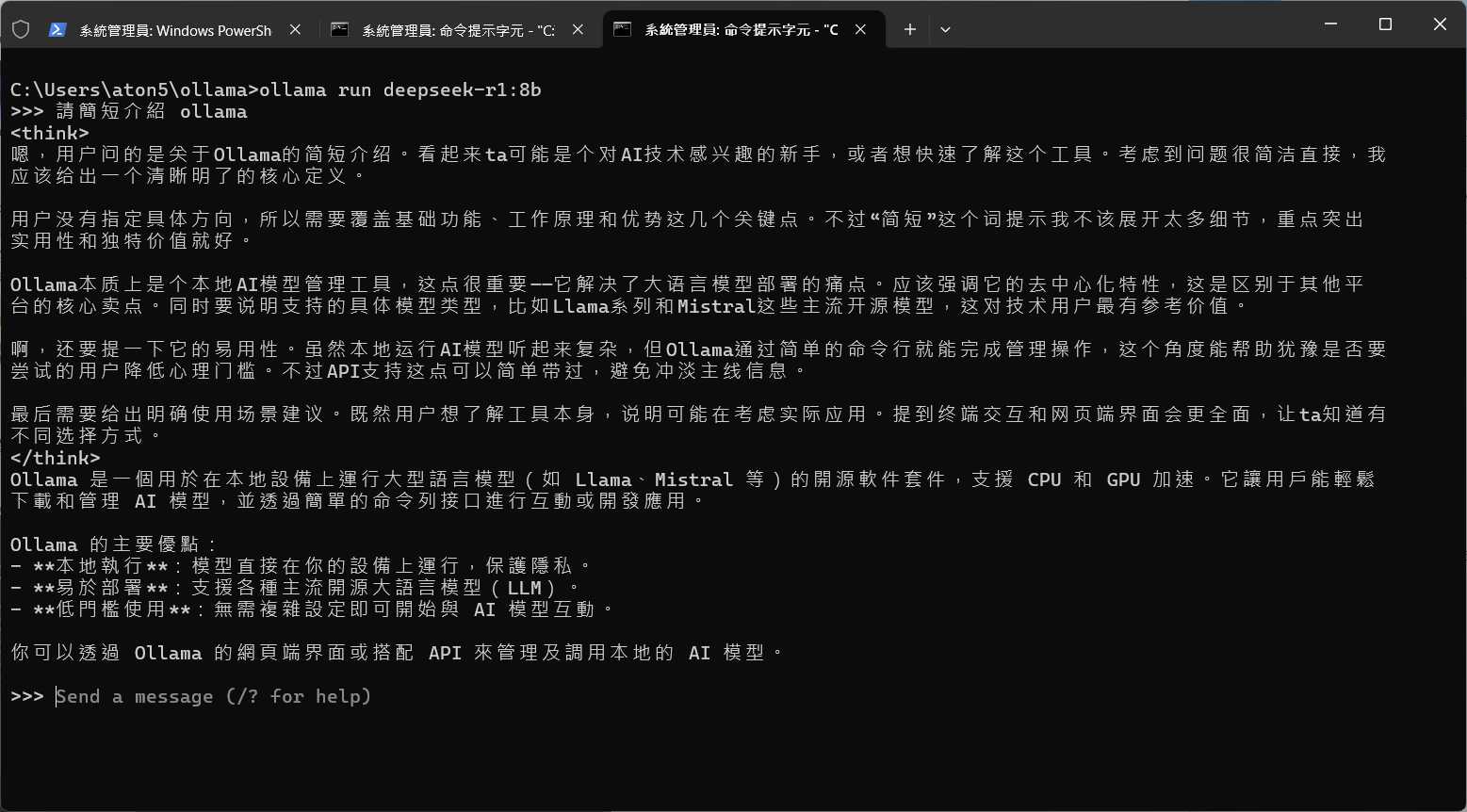Open a new tab with the plus icon

(x=909, y=29)
